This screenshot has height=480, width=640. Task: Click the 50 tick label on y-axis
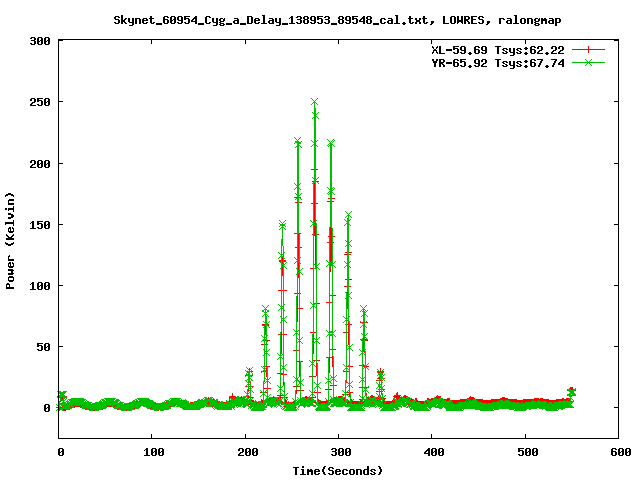[x=43, y=347]
